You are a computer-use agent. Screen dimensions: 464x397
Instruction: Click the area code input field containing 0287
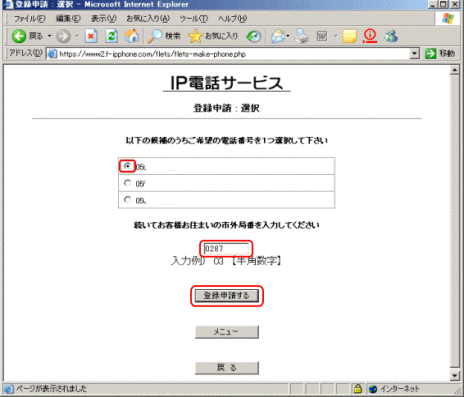[x=226, y=249]
